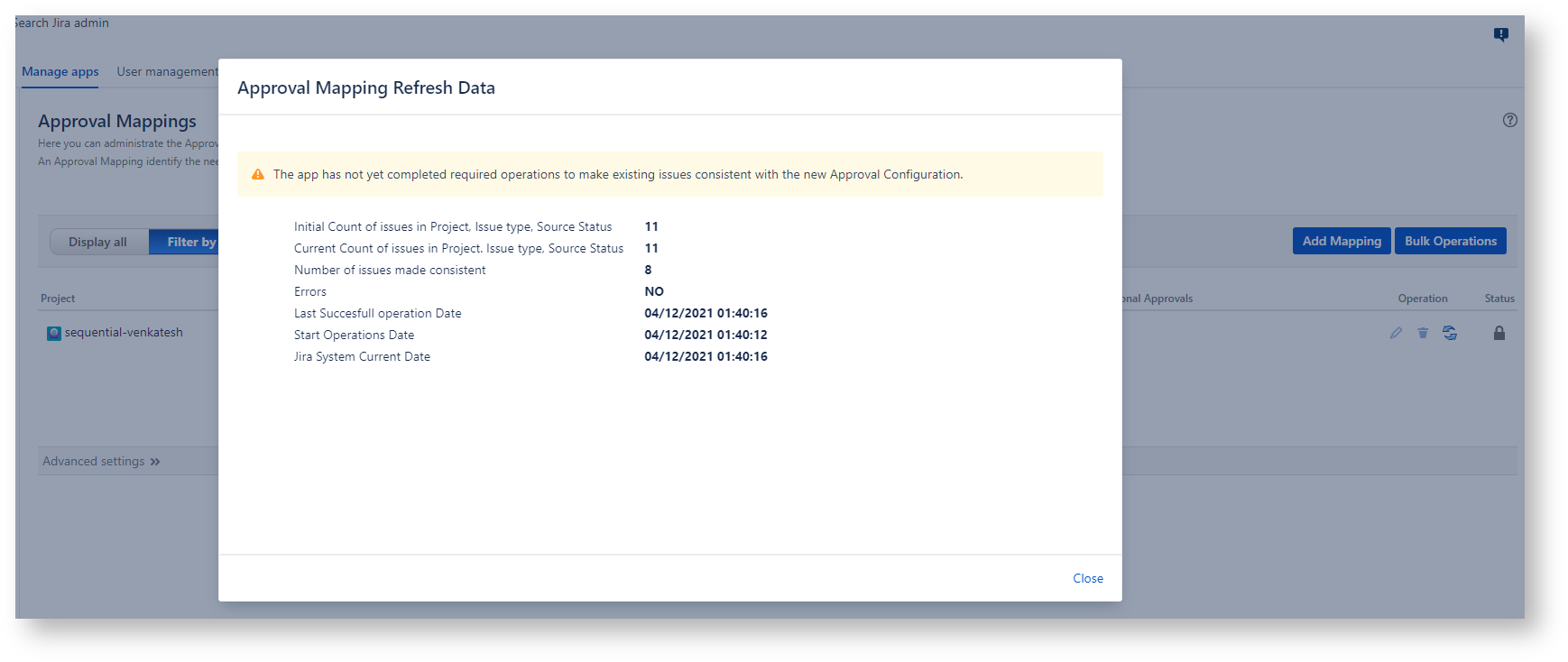This screenshot has height=662, width=1568.
Task: Click the Project column header
Action: pyautogui.click(x=58, y=299)
